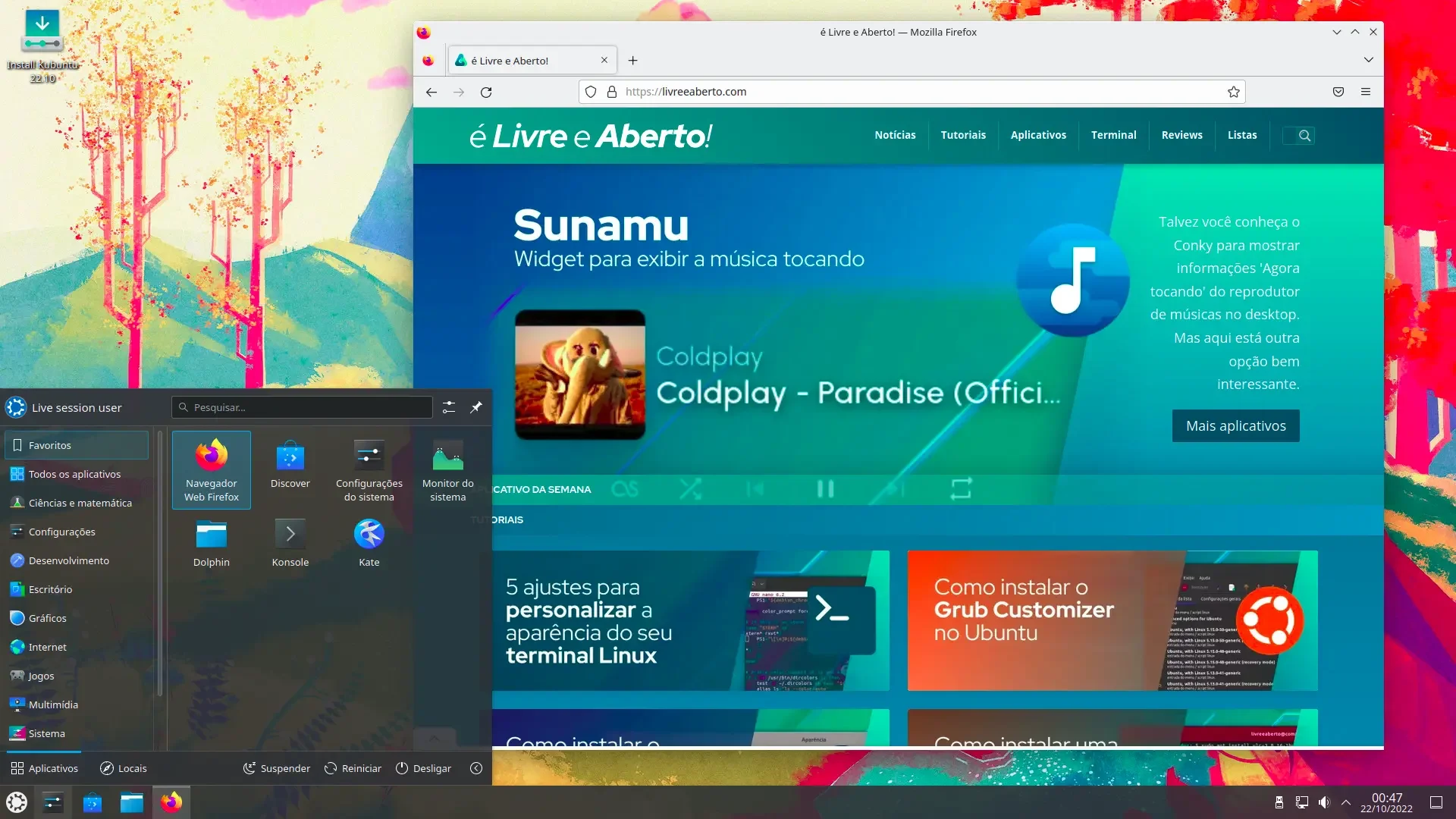This screenshot has width=1456, height=819.
Task: Open Kate text editor from favorites
Action: click(369, 543)
